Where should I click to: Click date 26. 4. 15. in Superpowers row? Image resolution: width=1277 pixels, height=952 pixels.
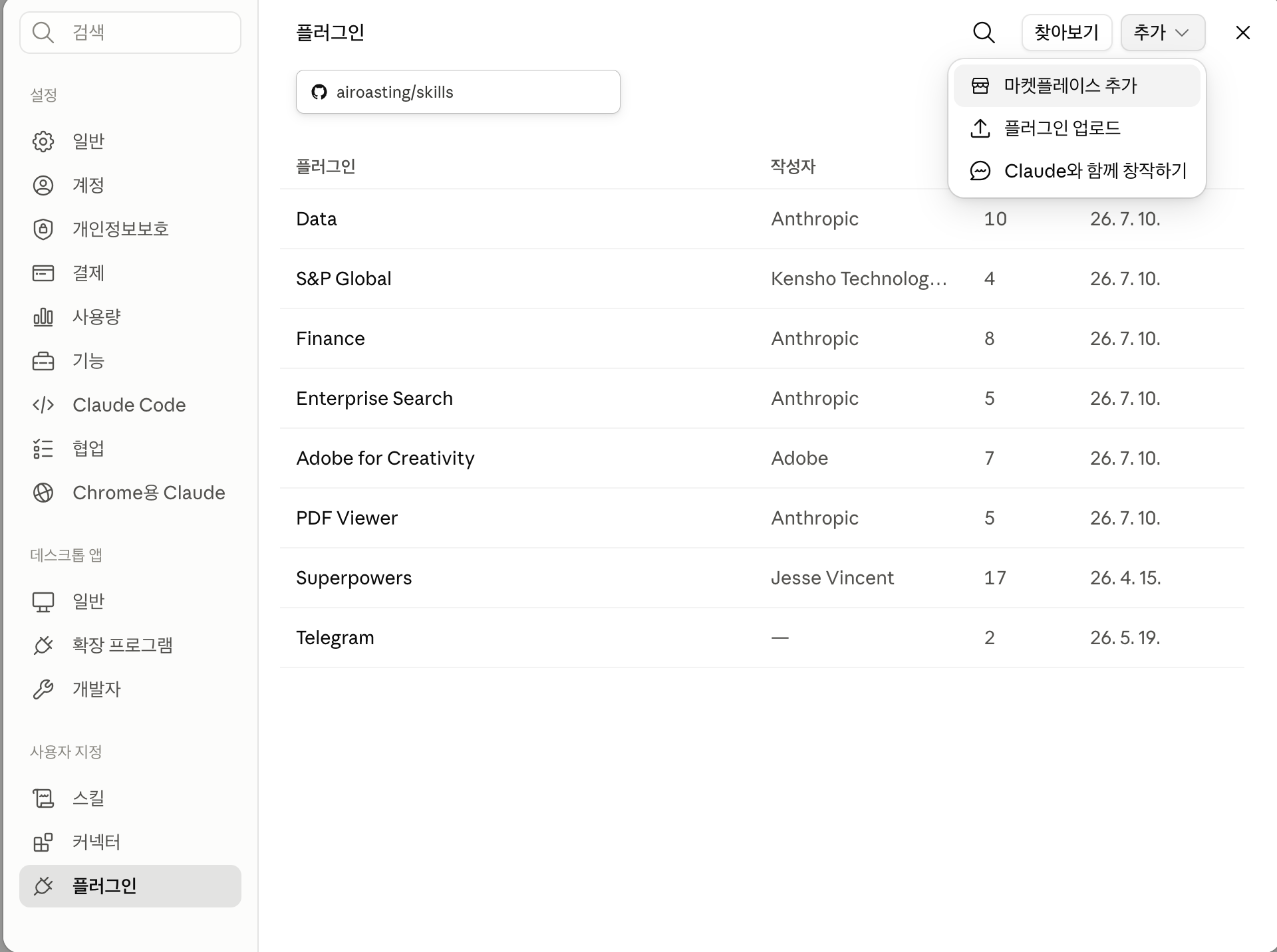[x=1125, y=578]
